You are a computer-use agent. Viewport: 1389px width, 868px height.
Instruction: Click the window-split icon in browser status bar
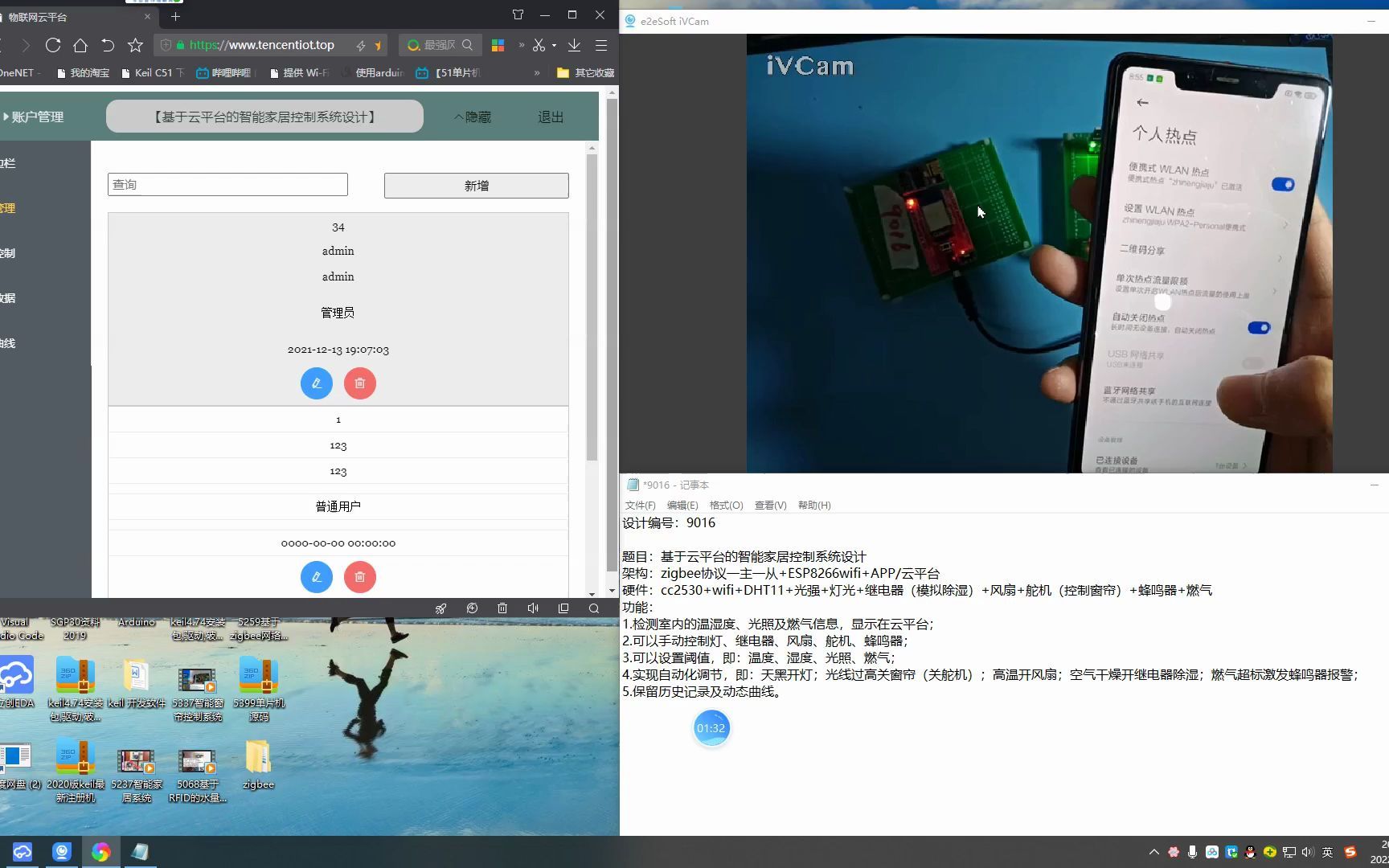(x=563, y=608)
